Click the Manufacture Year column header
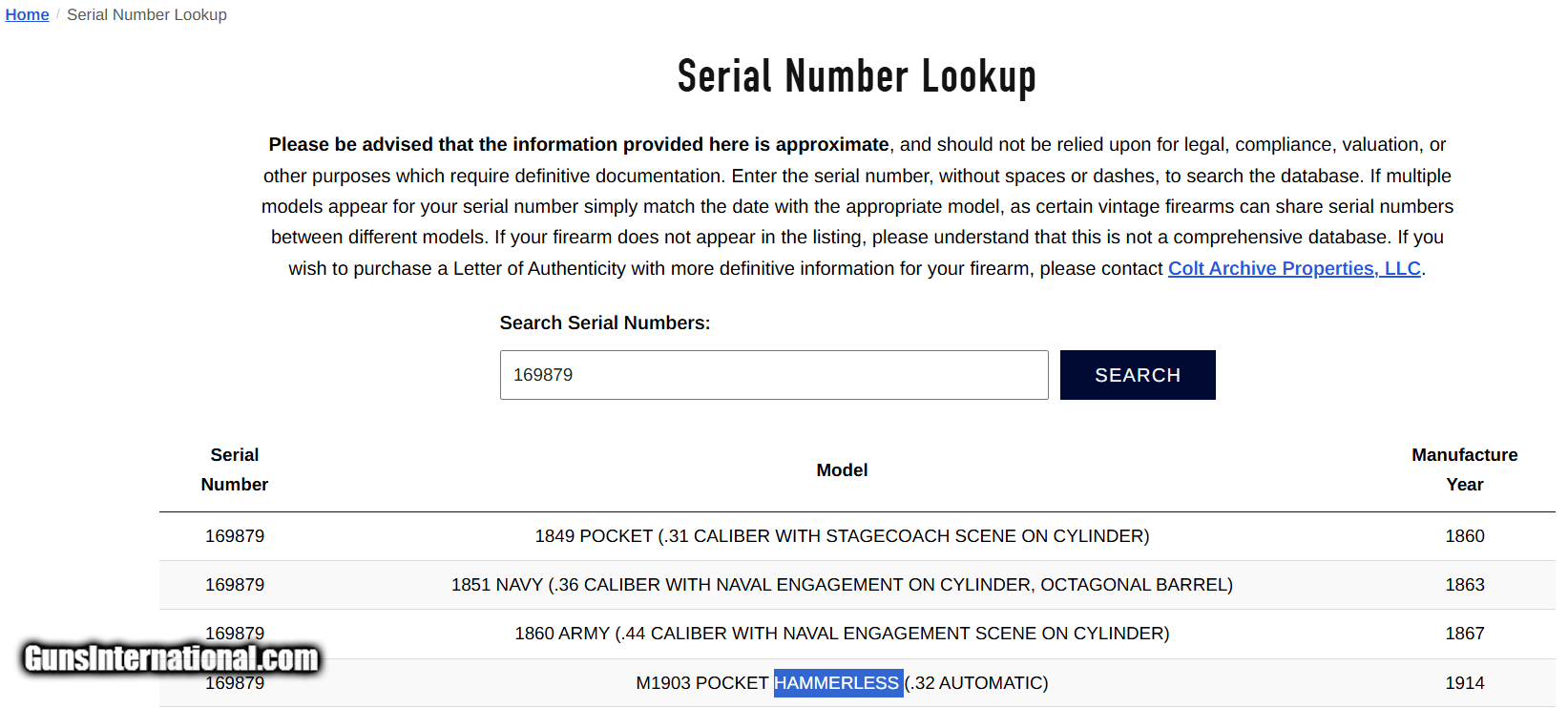This screenshot has height=708, width=1568. (x=1464, y=469)
